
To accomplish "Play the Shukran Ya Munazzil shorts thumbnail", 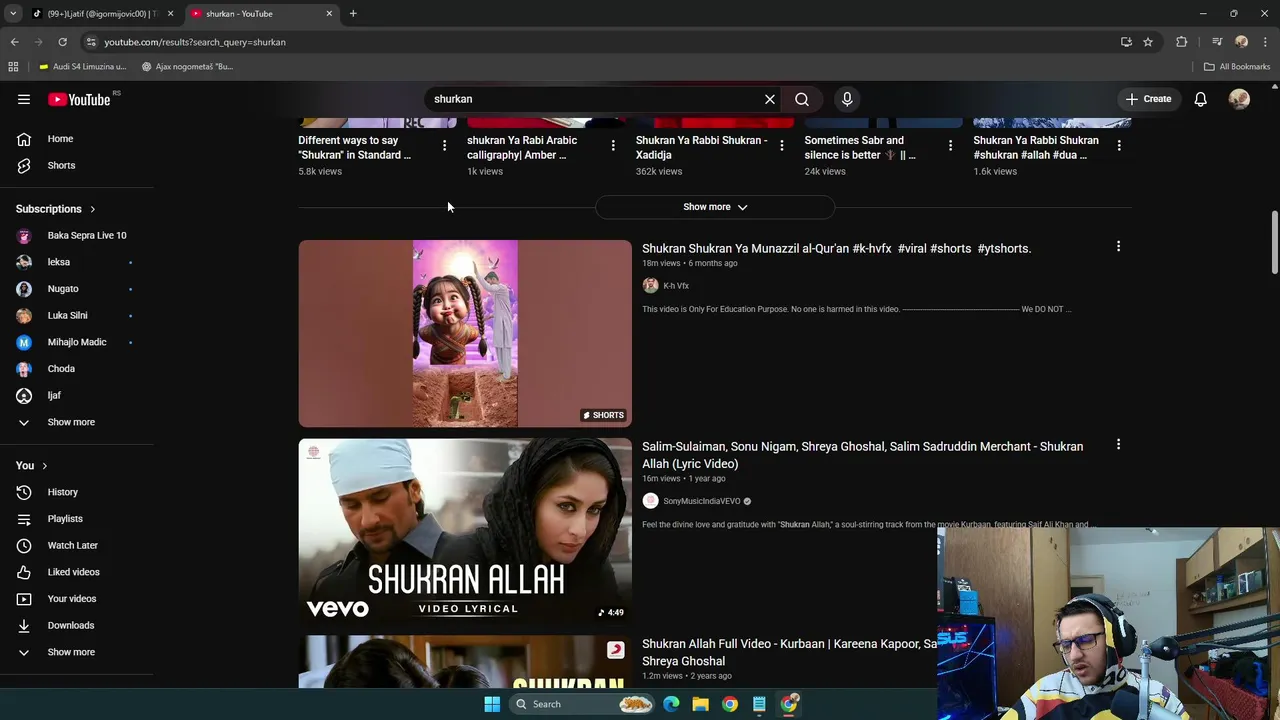I will pos(465,333).
